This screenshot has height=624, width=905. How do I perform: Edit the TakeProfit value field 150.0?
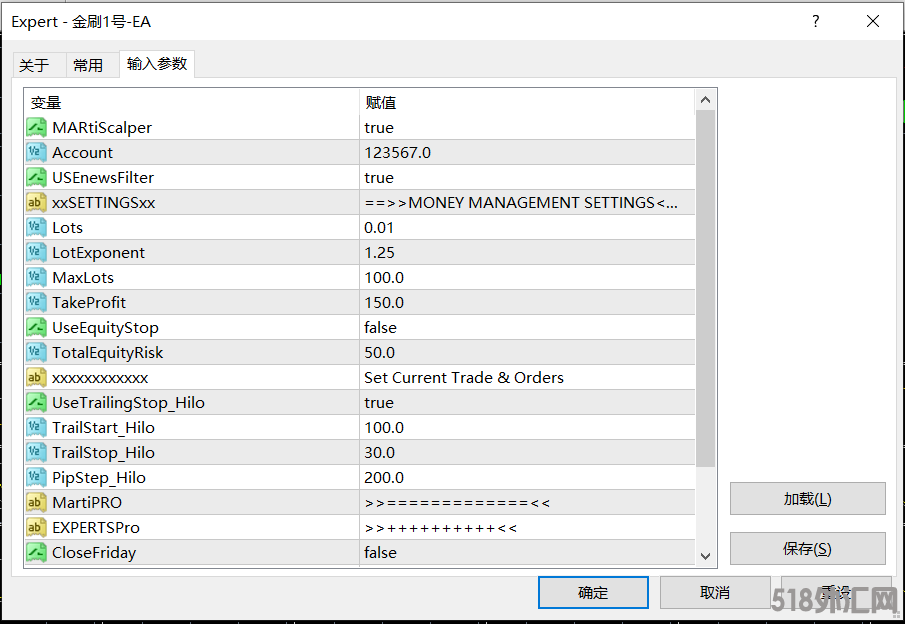pyautogui.click(x=526, y=302)
